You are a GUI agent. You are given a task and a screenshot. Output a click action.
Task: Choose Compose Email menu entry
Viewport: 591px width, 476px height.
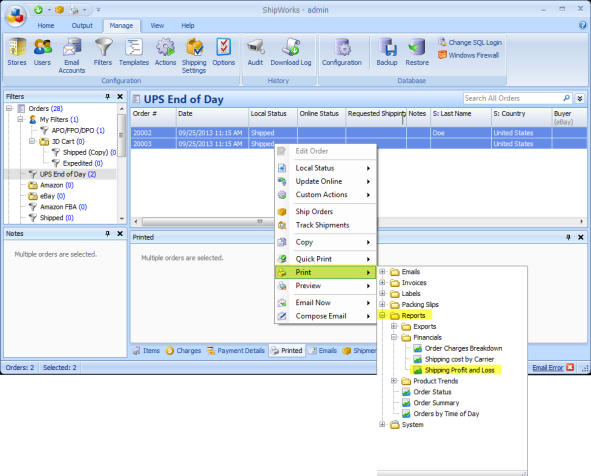[326, 316]
